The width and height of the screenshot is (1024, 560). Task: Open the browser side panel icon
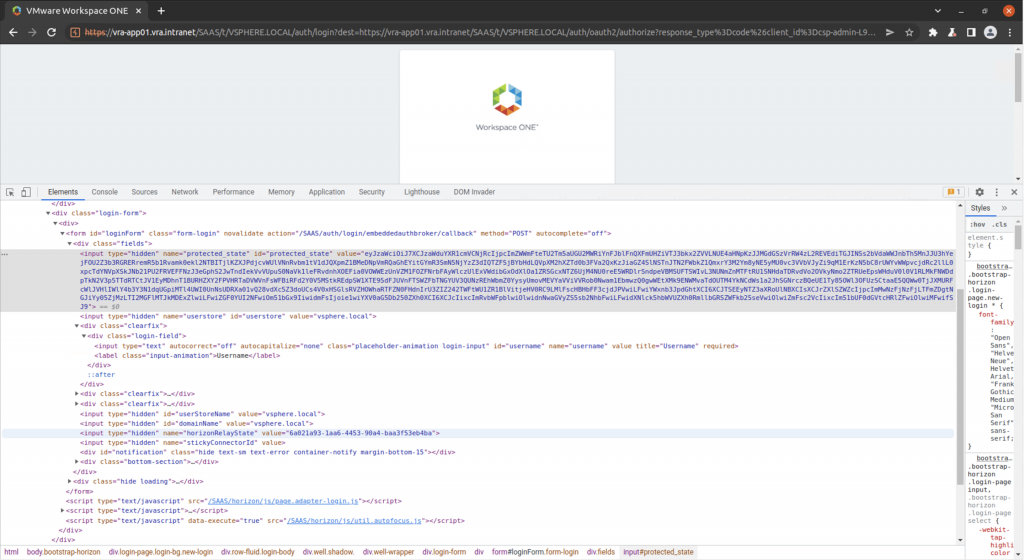tap(971, 32)
